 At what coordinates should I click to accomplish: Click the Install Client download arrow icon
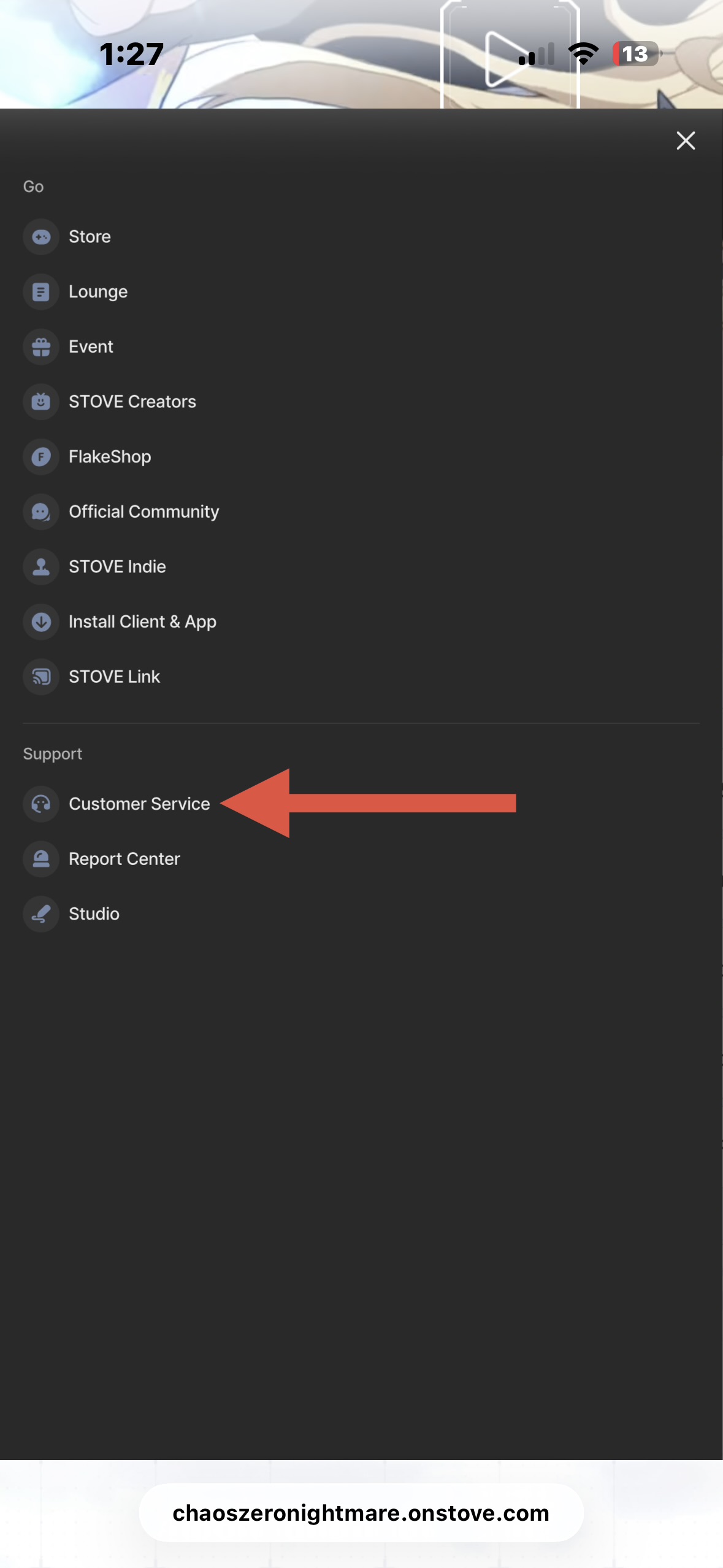[41, 622]
